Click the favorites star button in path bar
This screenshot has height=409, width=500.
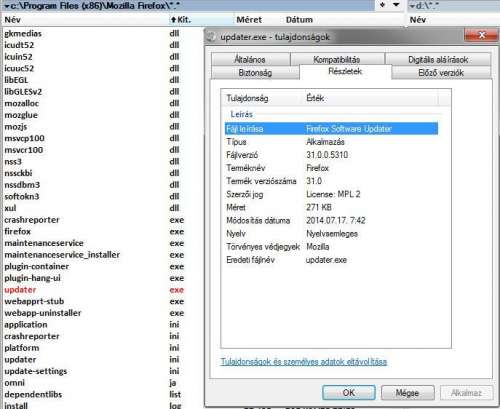(x=383, y=5)
